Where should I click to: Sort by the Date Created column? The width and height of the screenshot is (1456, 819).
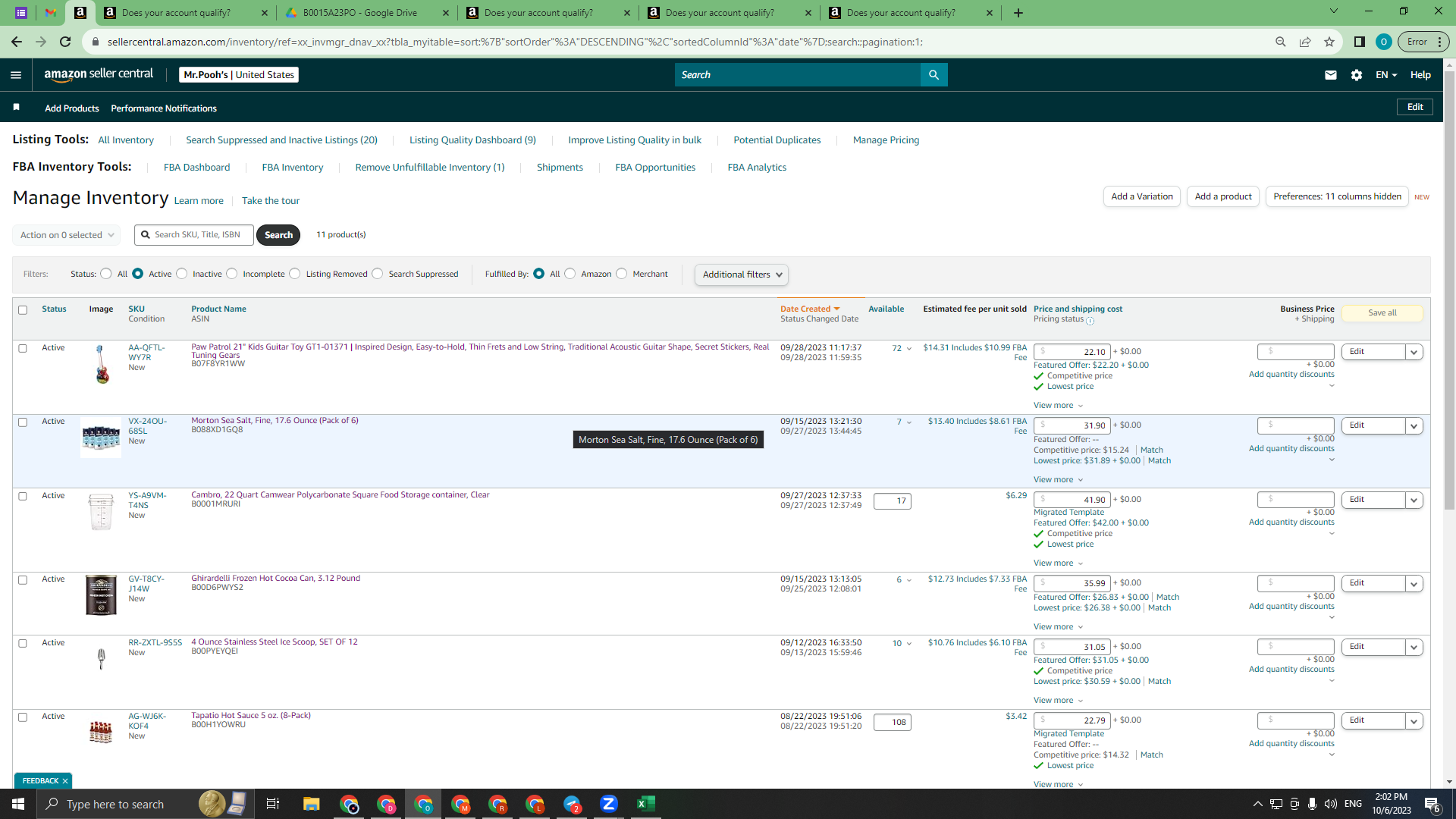pos(810,309)
